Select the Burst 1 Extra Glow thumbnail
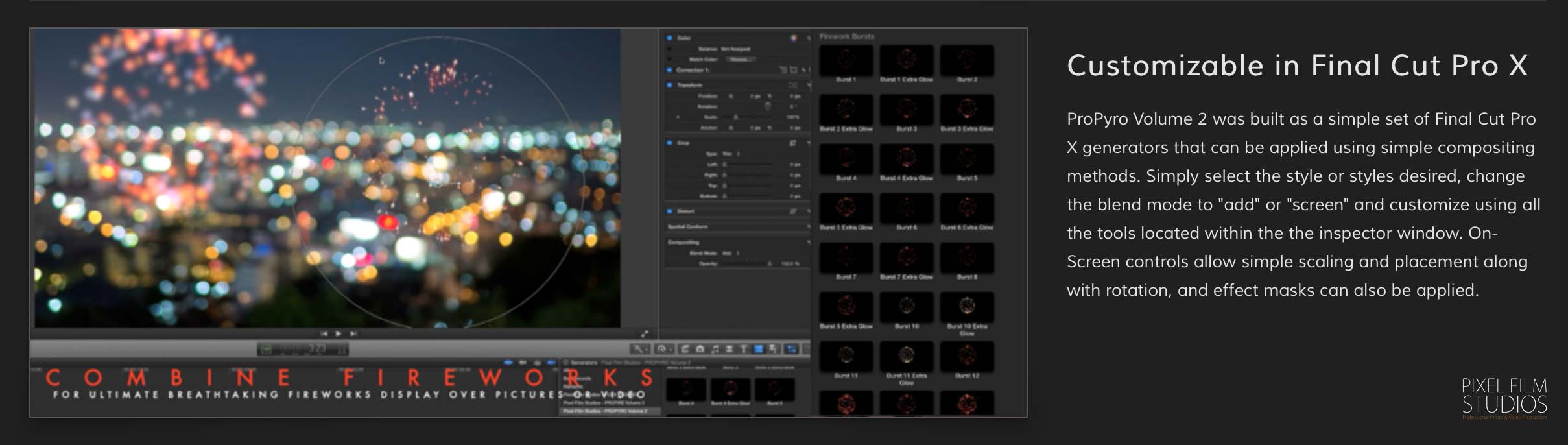This screenshot has height=445, width=1568. (x=906, y=61)
